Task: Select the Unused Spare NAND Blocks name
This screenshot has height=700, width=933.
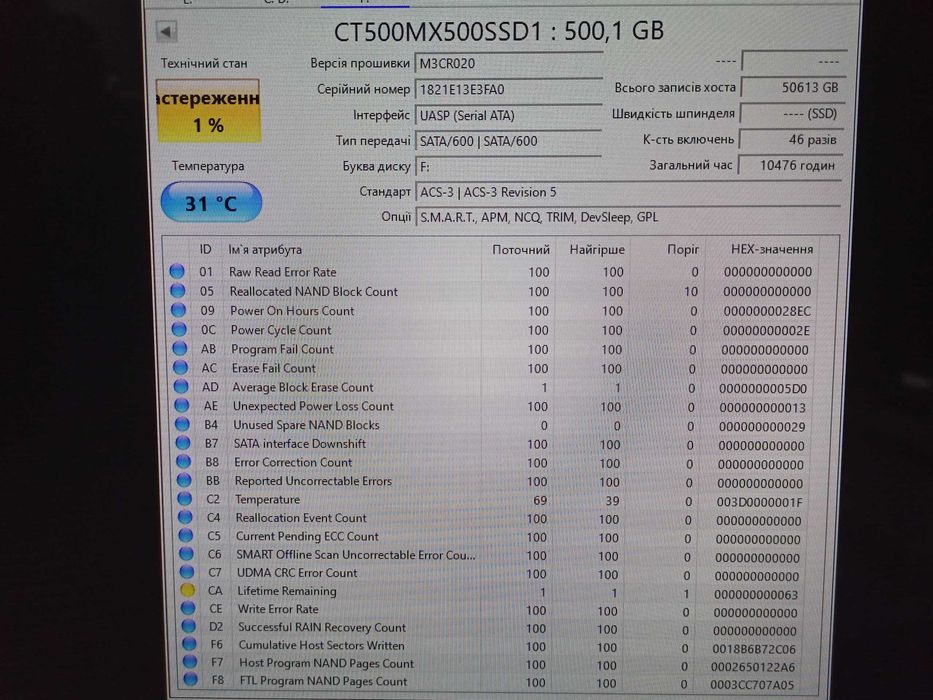Action: (x=306, y=425)
